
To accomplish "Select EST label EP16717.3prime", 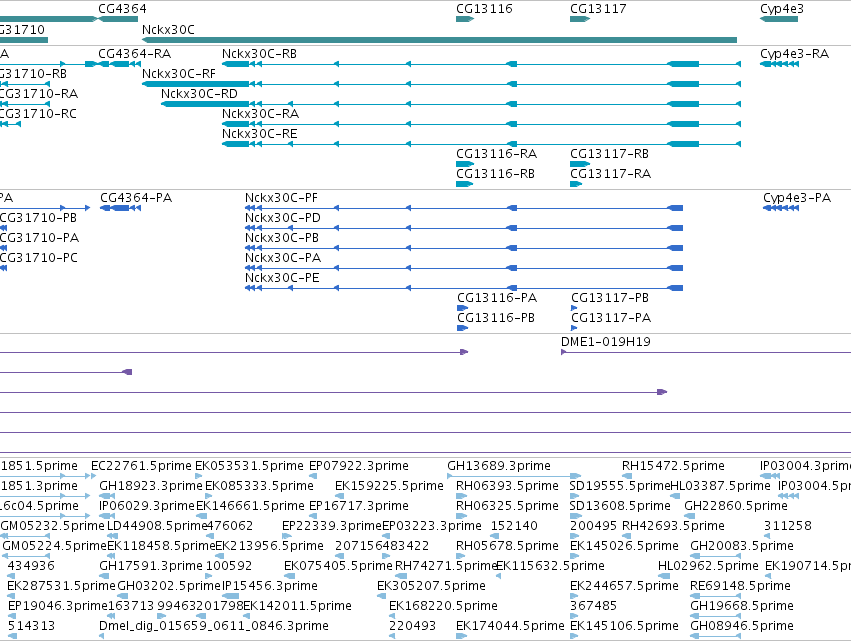I will point(359,506).
